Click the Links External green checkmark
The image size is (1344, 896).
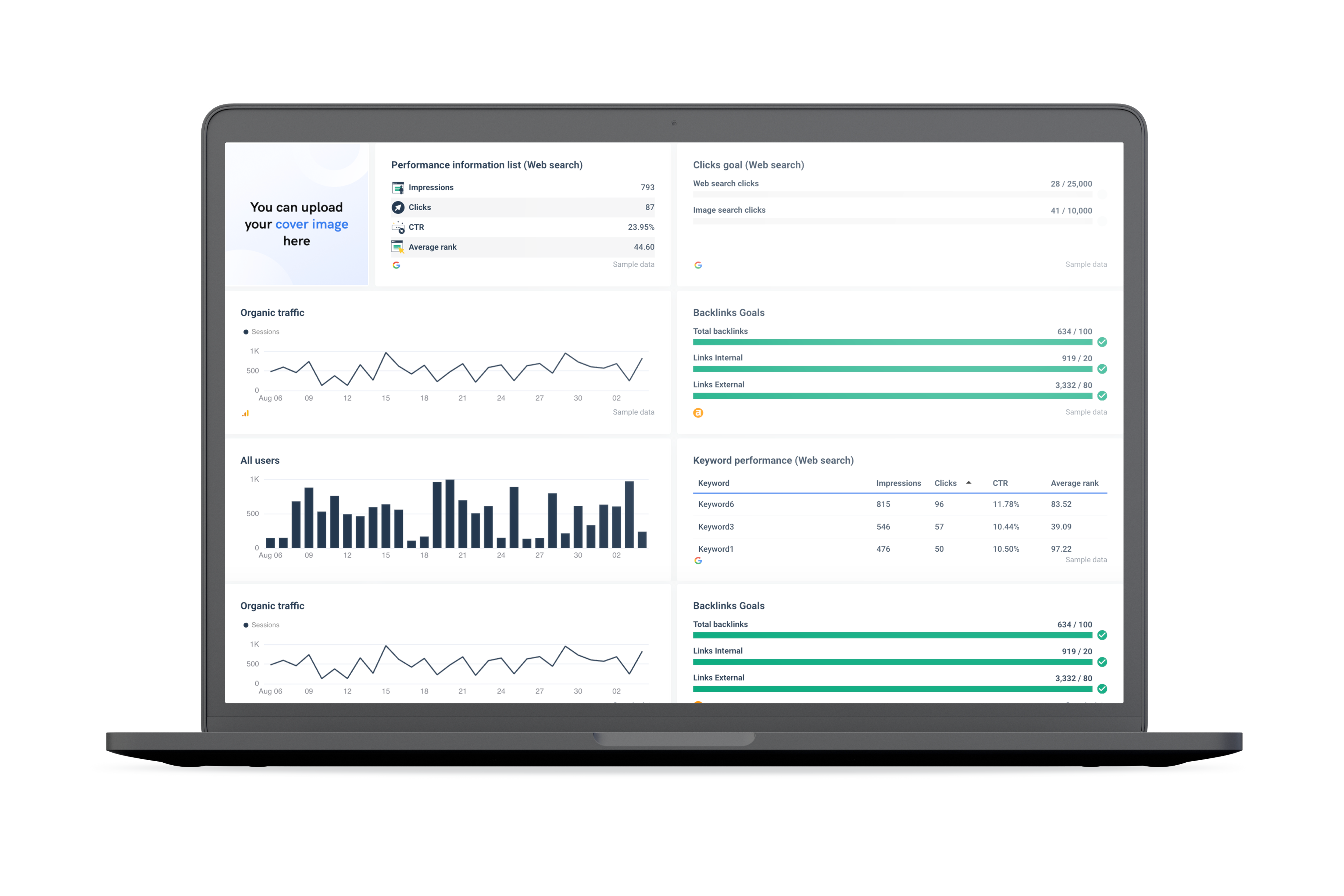[1102, 395]
